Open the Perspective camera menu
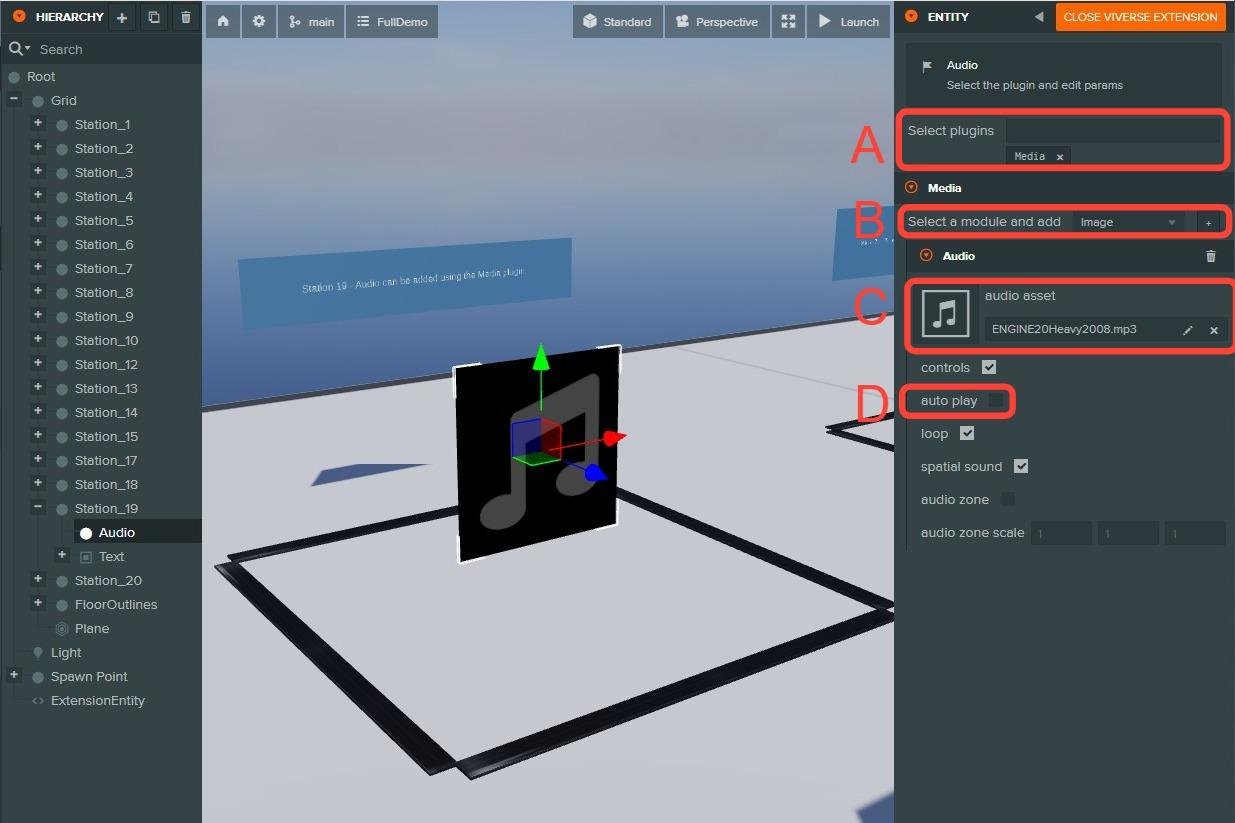Viewport: 1235px width, 823px height. coord(717,21)
